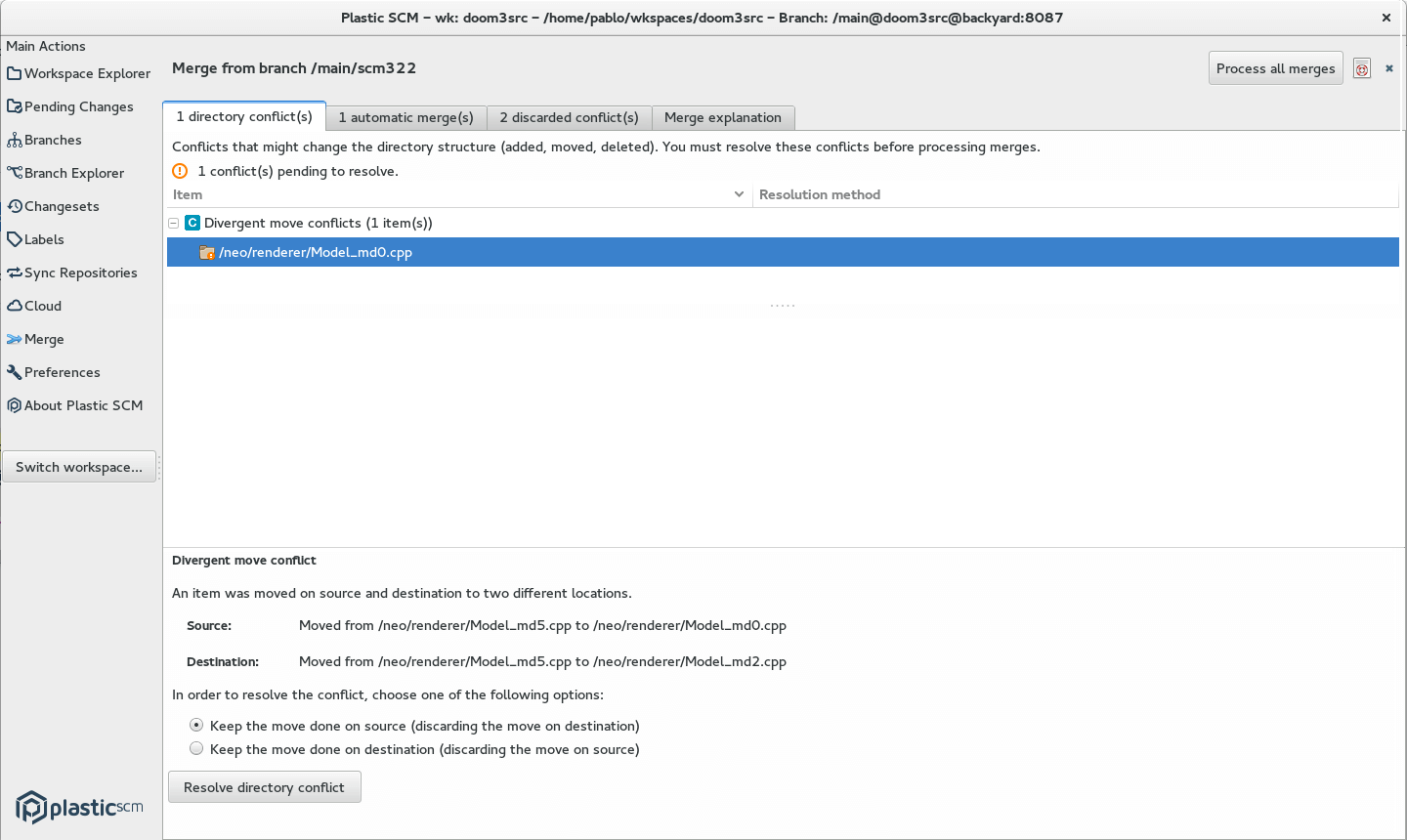Click Resolve directory conflict button
Screen dimensions: 1407x840
tap(265, 787)
